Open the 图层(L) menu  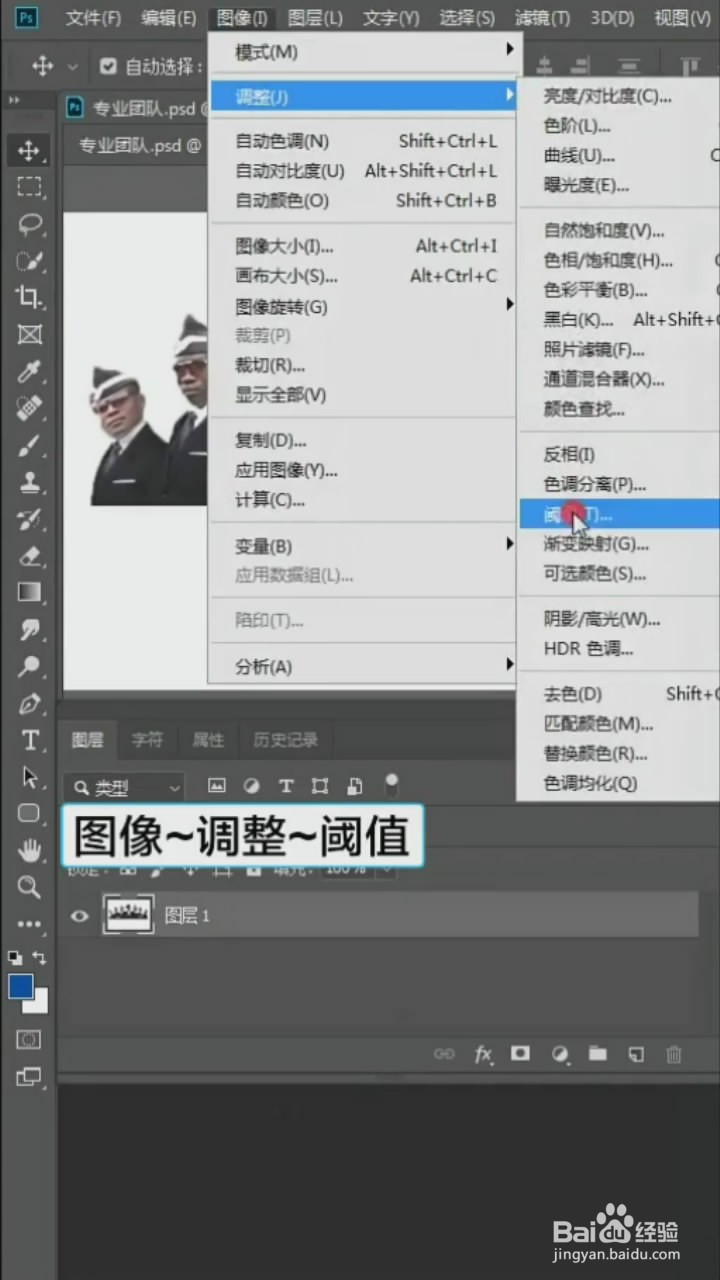[315, 17]
